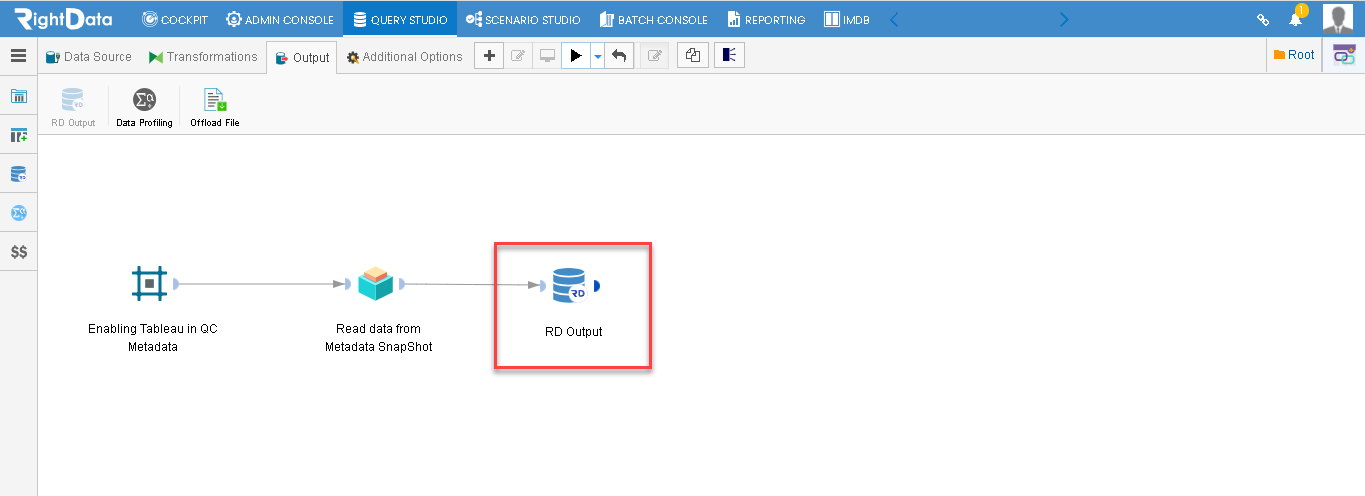Open the Additional Options tab
Image resolution: width=1365 pixels, height=496 pixels.
click(405, 57)
